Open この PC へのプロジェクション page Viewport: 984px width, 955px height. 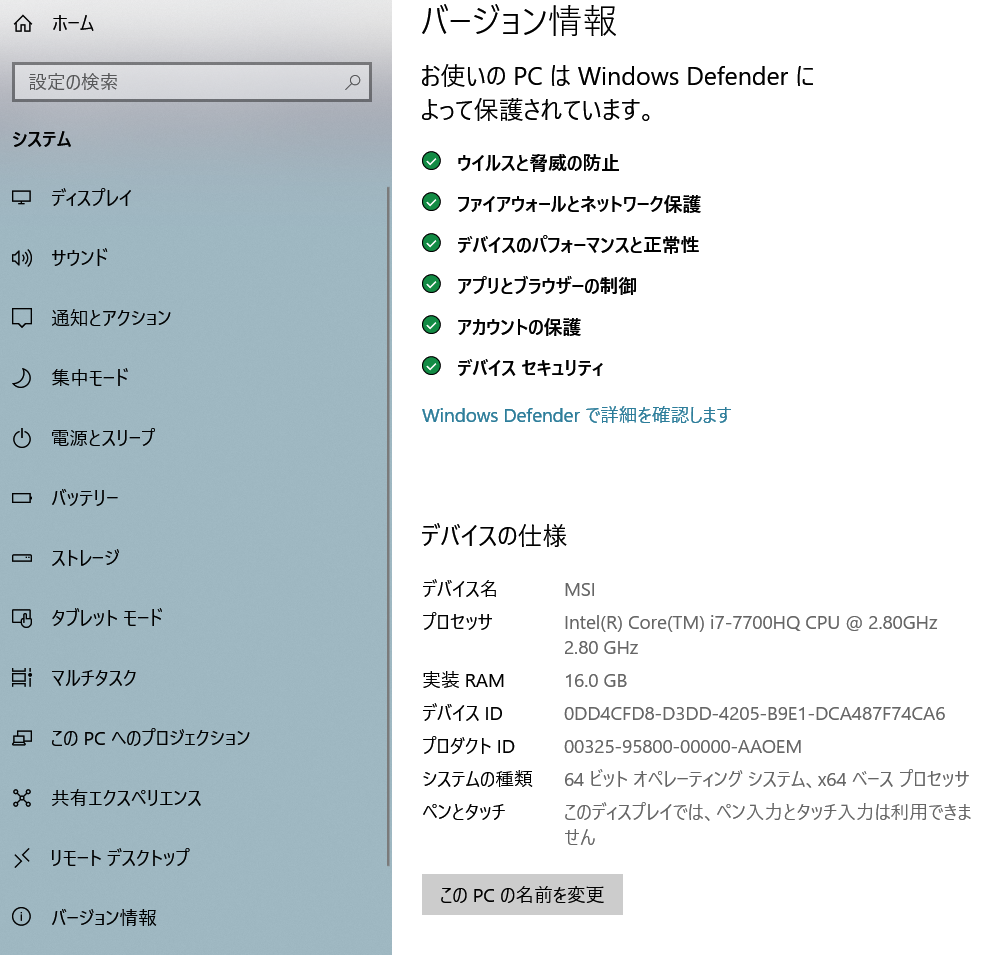[150, 738]
